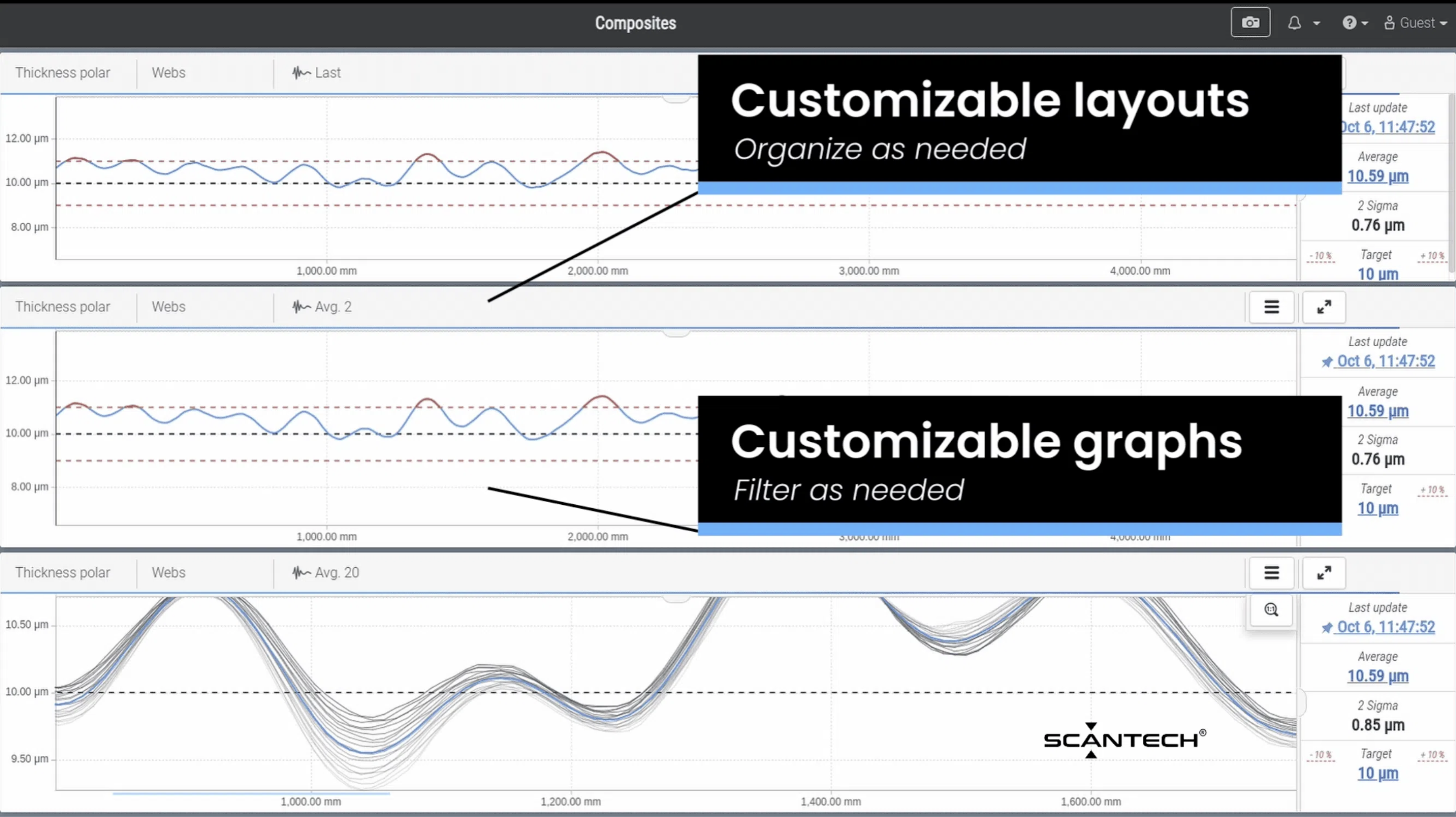Click the +10 % tolerance in Avg. 2 panel

(x=1432, y=490)
